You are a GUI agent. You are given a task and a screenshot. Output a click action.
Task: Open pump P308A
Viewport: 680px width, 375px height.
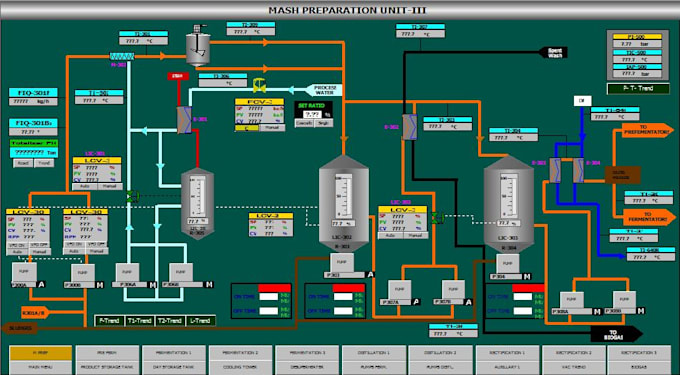click(x=572, y=300)
